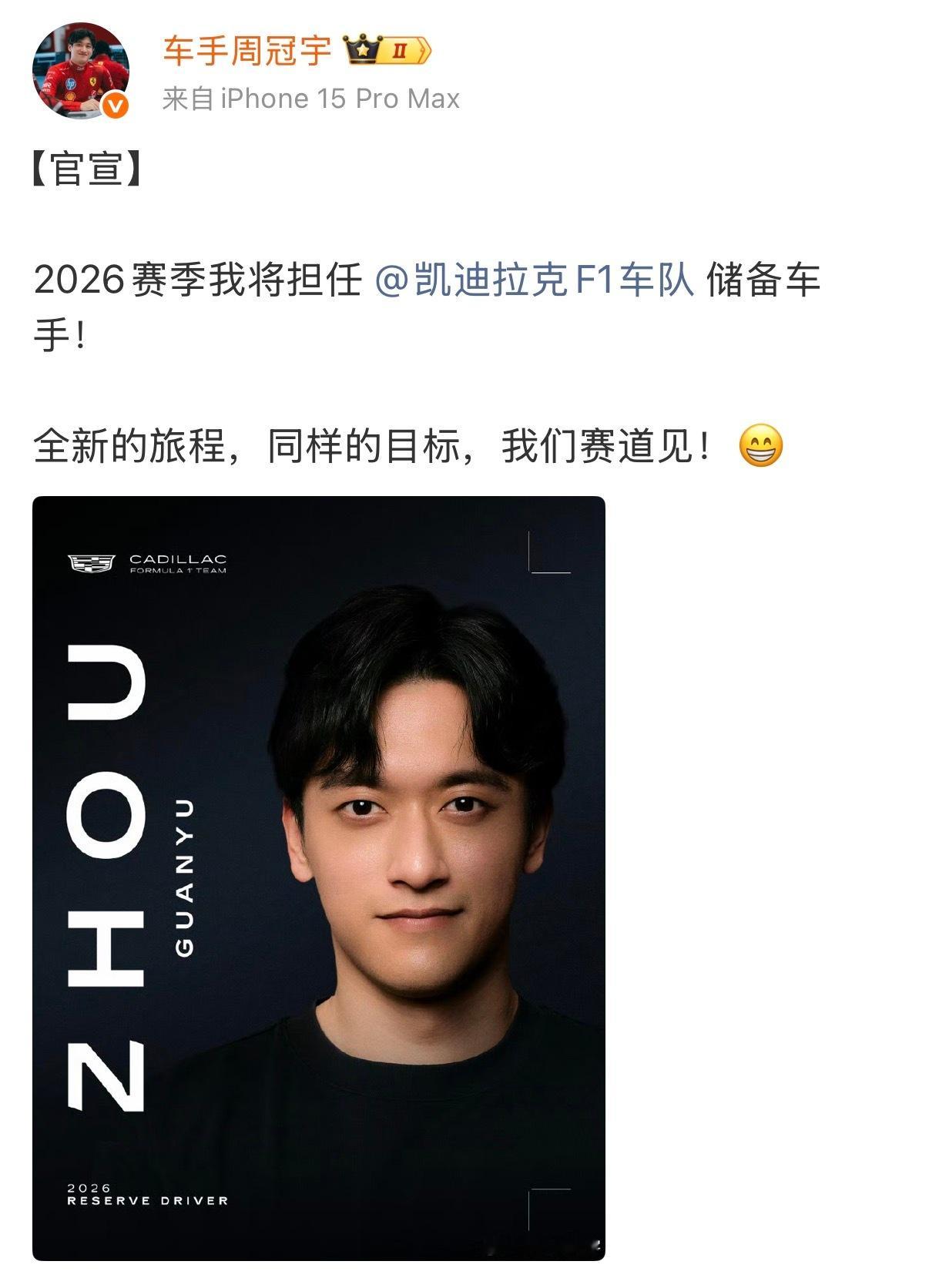Click the bottom-right corner bracket on poster

550,1209
